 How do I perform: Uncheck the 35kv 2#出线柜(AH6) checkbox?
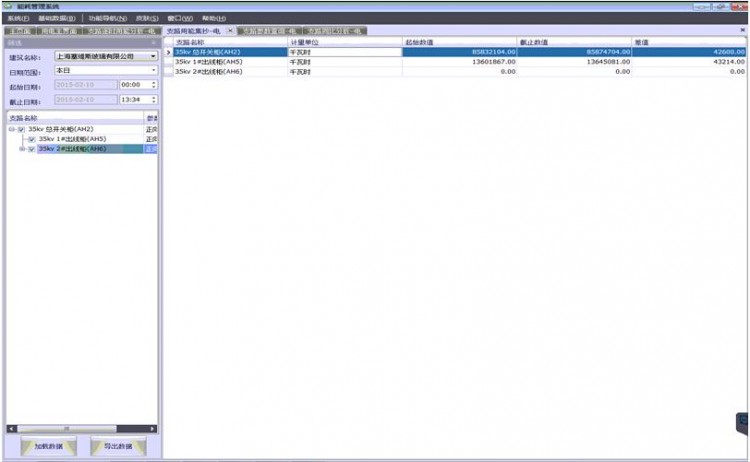[32, 149]
